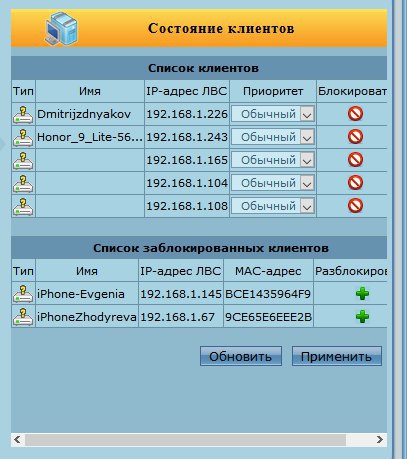Open priority dropdown for 192.168.1.165

click(273, 160)
